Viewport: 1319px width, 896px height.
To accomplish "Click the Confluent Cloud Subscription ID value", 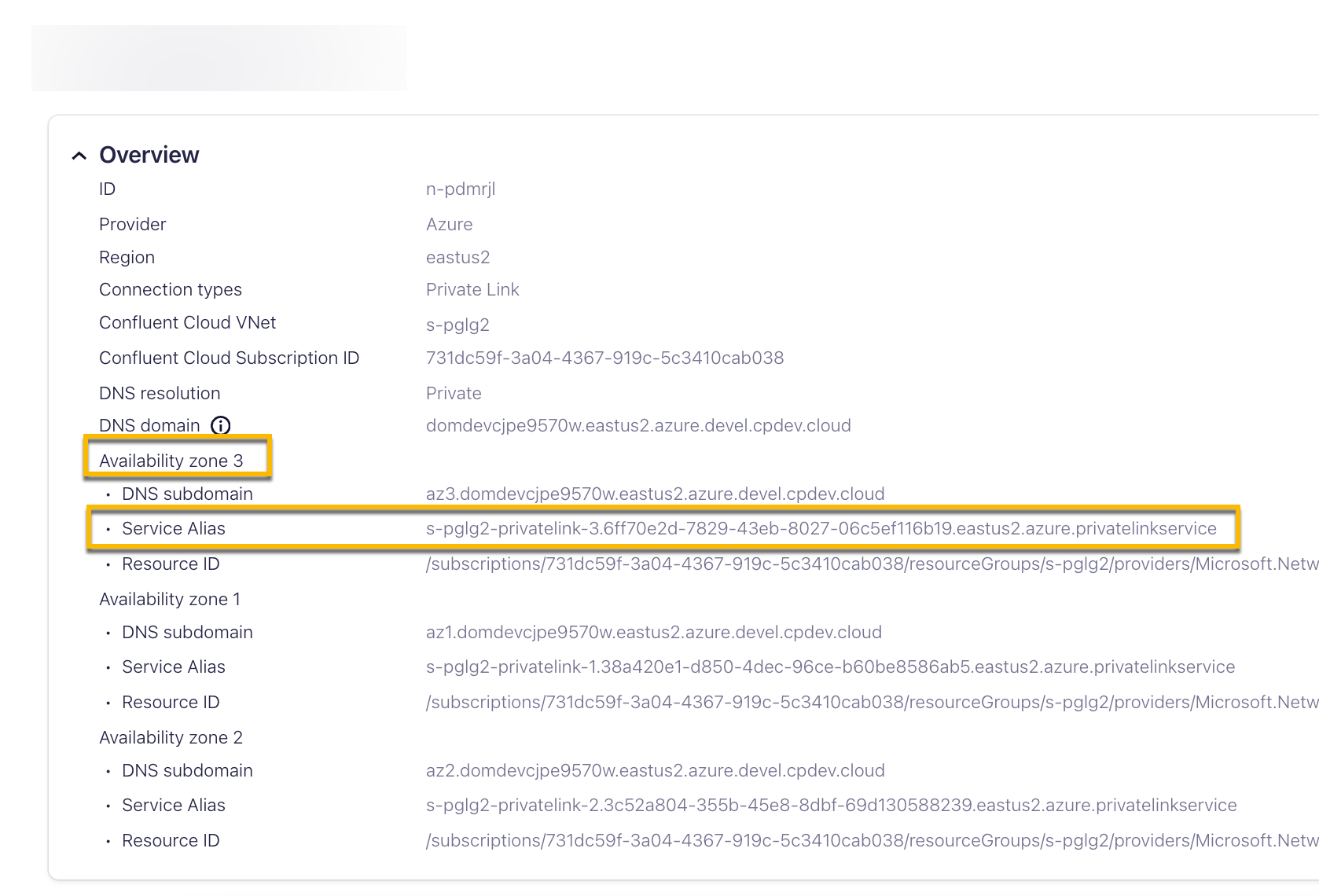I will tap(604, 358).
